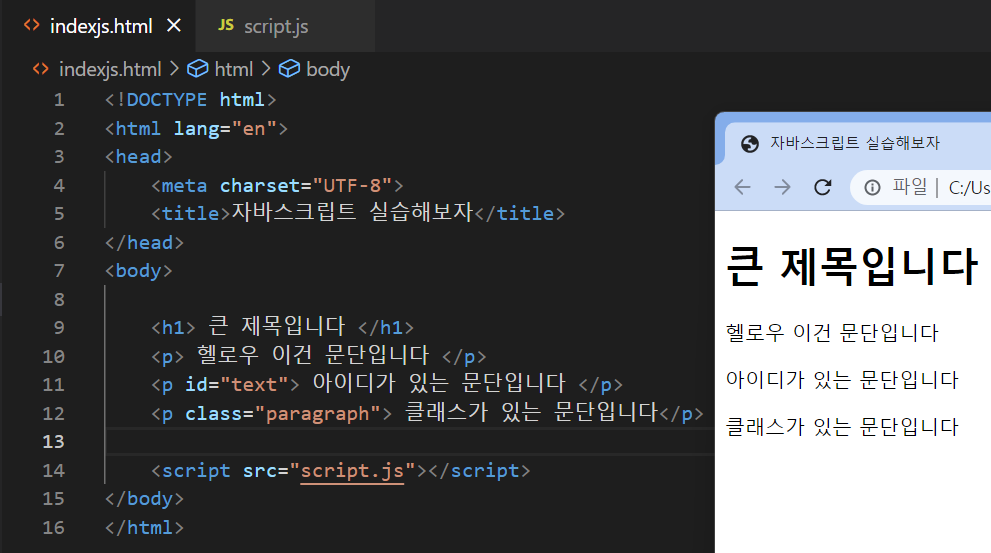
Task: Click the site info icon in address bar
Action: (x=872, y=187)
